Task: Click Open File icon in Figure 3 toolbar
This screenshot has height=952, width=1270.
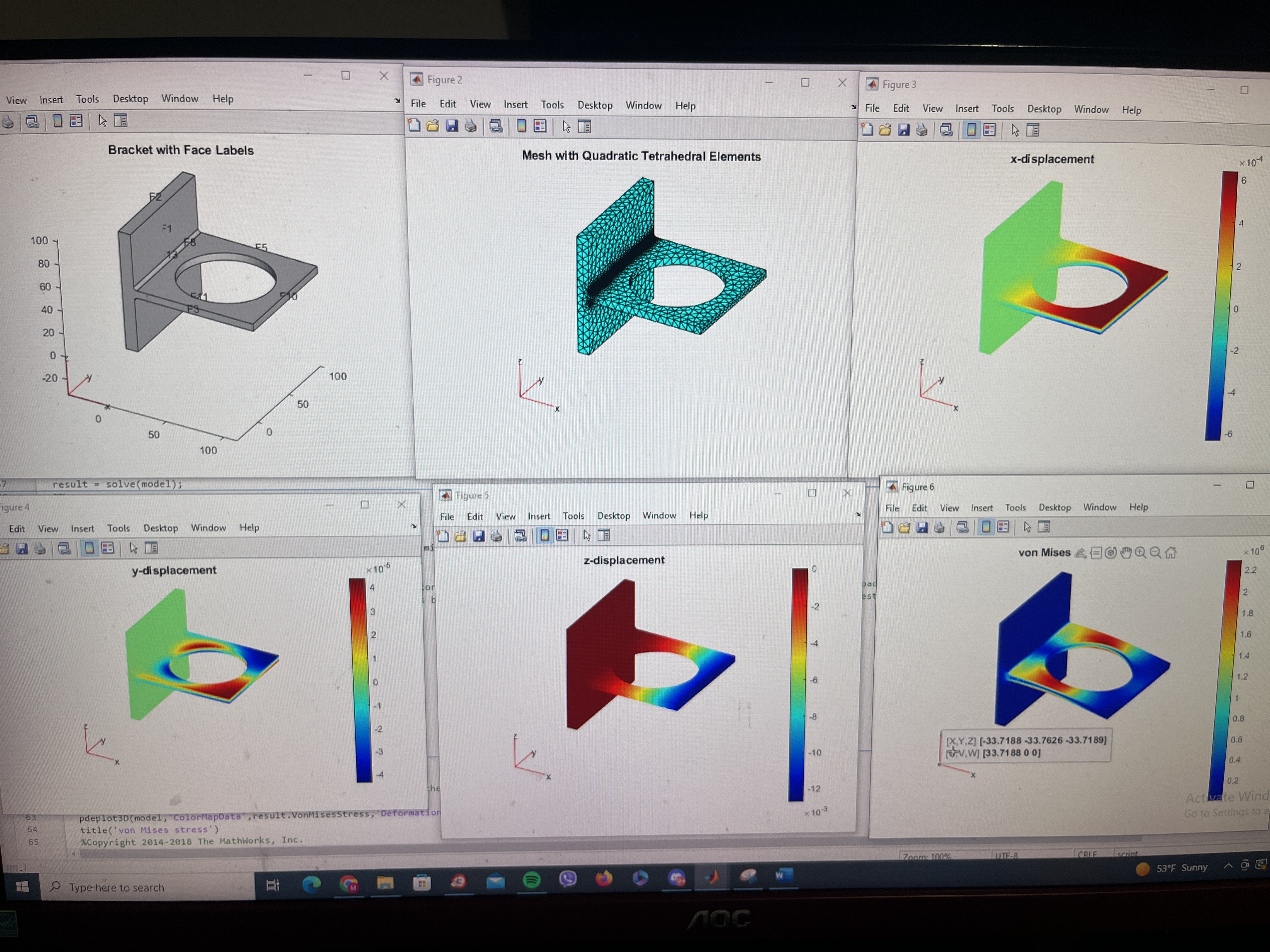Action: (885, 130)
